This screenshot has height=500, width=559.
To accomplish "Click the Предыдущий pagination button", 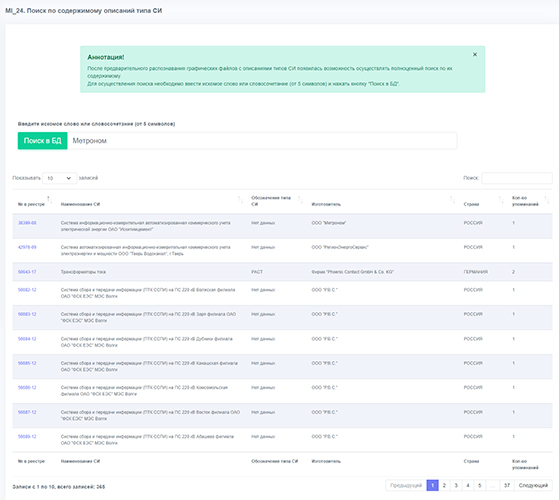I will (x=406, y=485).
